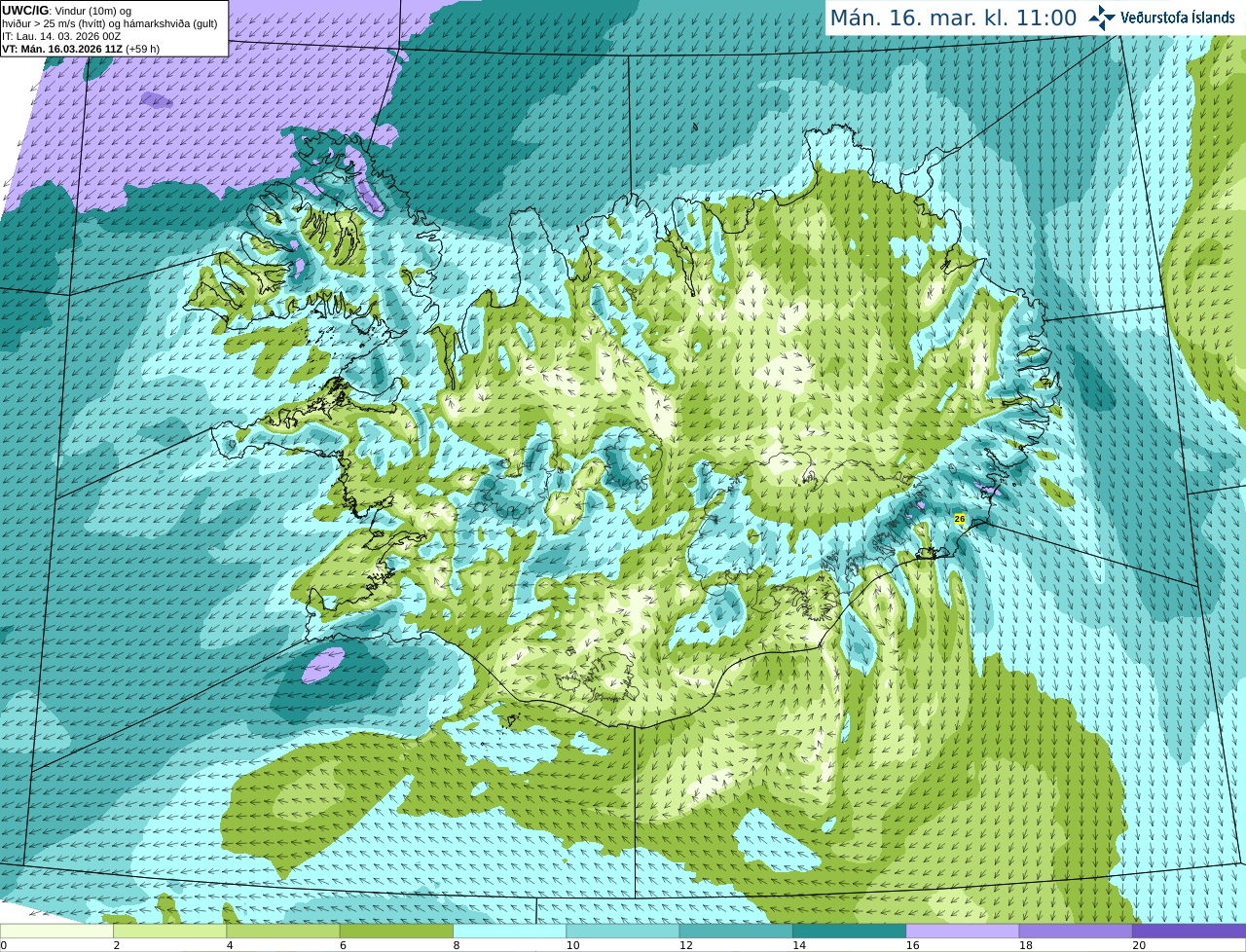Image resolution: width=1246 pixels, height=952 pixels.
Task: Select the date header Mán. 16. mar. kl. 11:00
Action: (x=953, y=18)
